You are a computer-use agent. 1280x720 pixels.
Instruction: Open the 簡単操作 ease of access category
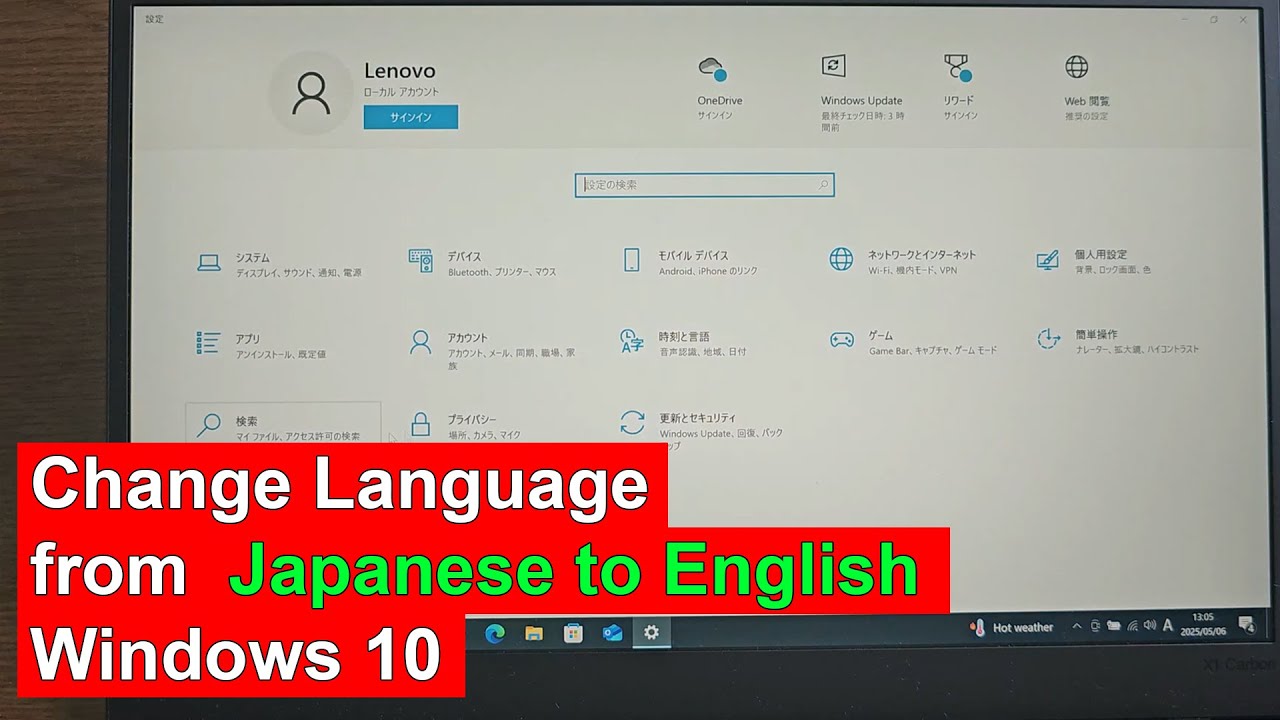coord(1117,341)
